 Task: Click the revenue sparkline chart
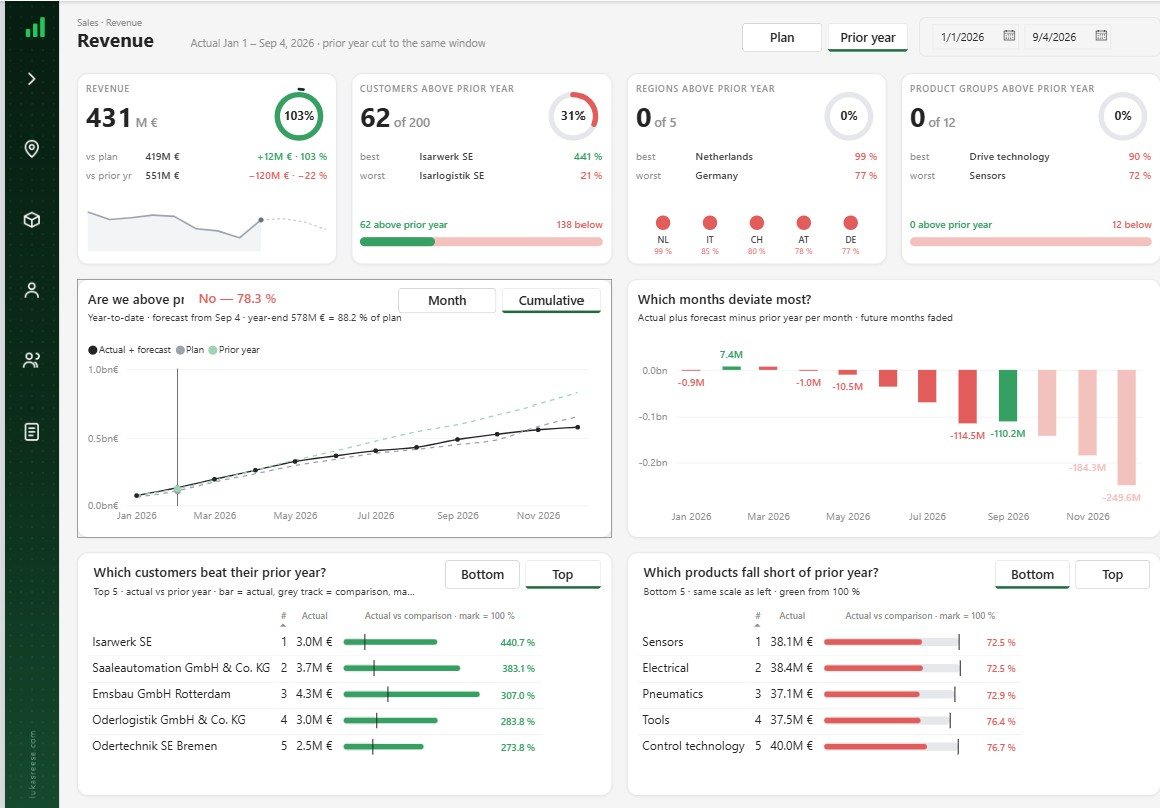coord(207,230)
